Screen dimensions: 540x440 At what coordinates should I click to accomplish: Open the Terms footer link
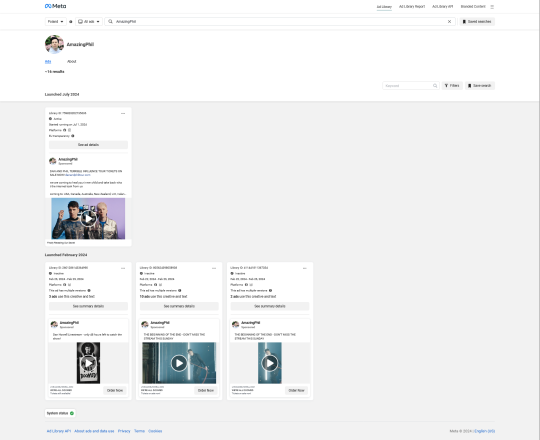139,431
